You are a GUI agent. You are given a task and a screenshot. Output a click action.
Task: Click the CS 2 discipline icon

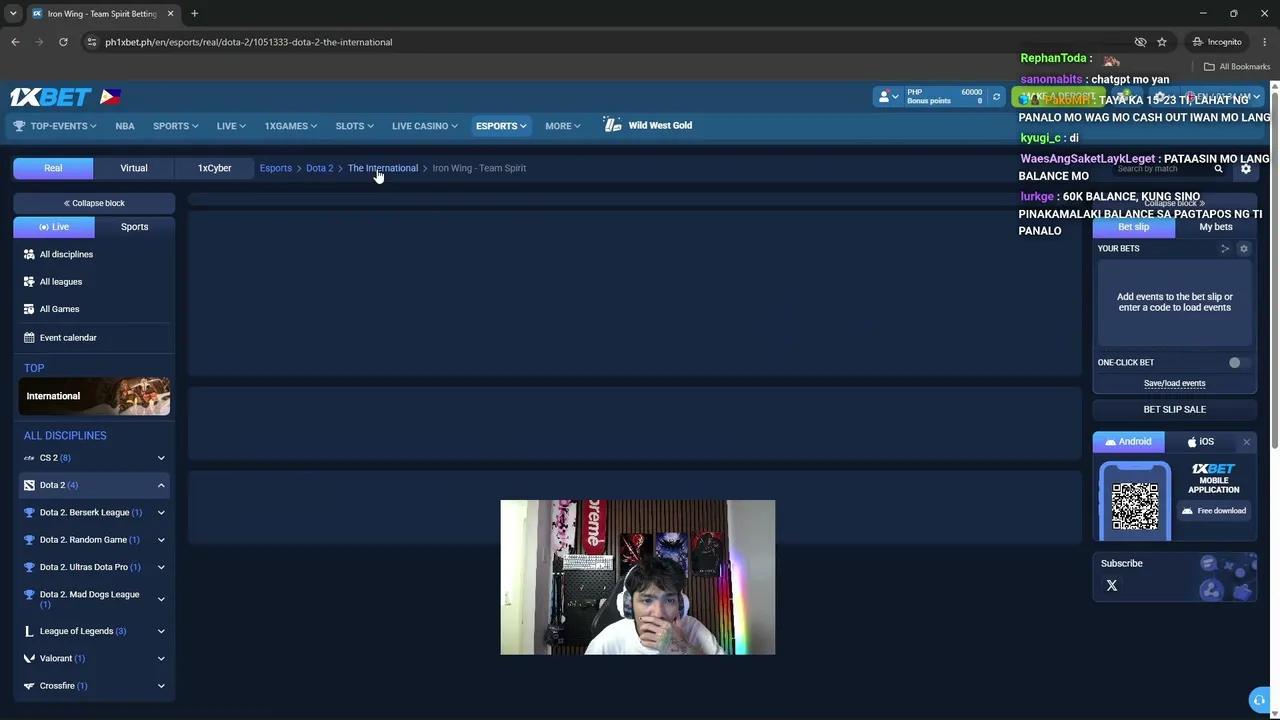click(x=29, y=458)
